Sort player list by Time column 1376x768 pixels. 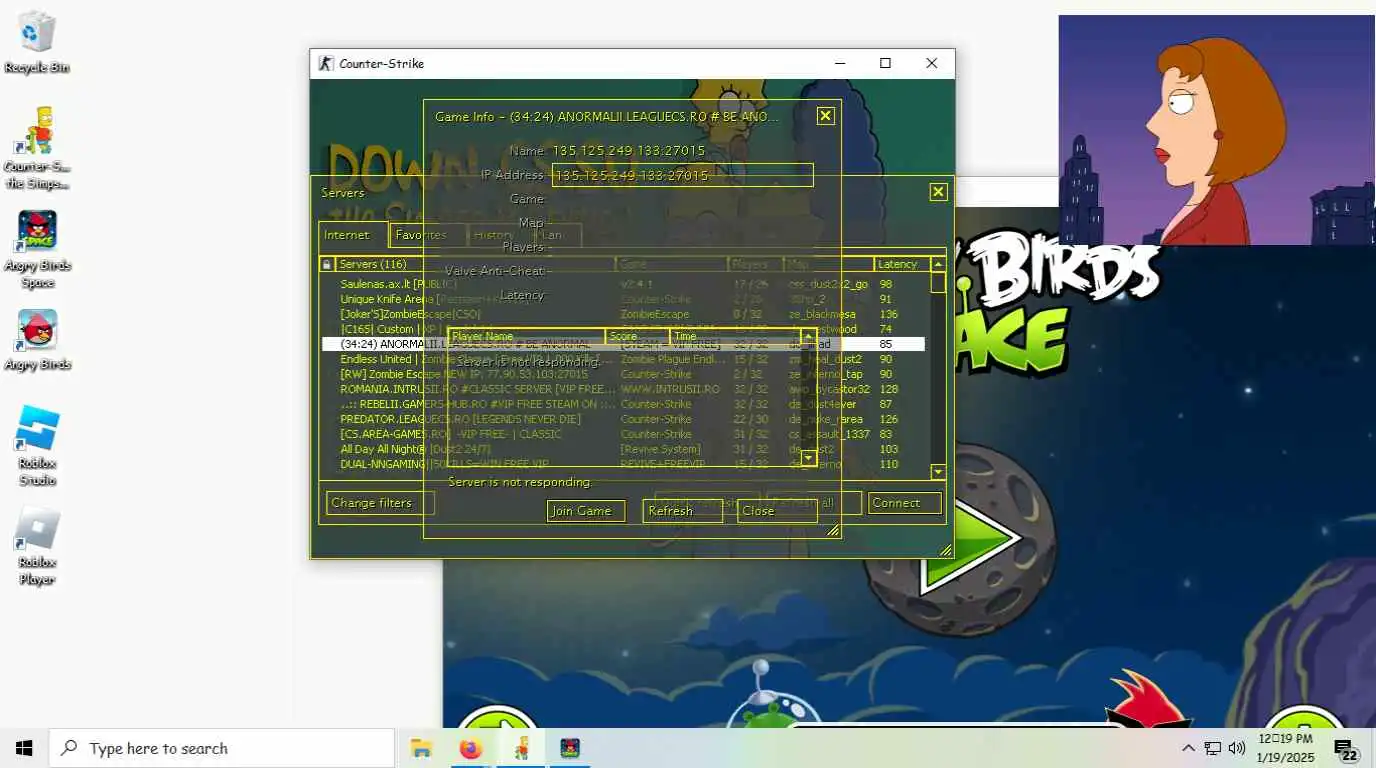[735, 337]
